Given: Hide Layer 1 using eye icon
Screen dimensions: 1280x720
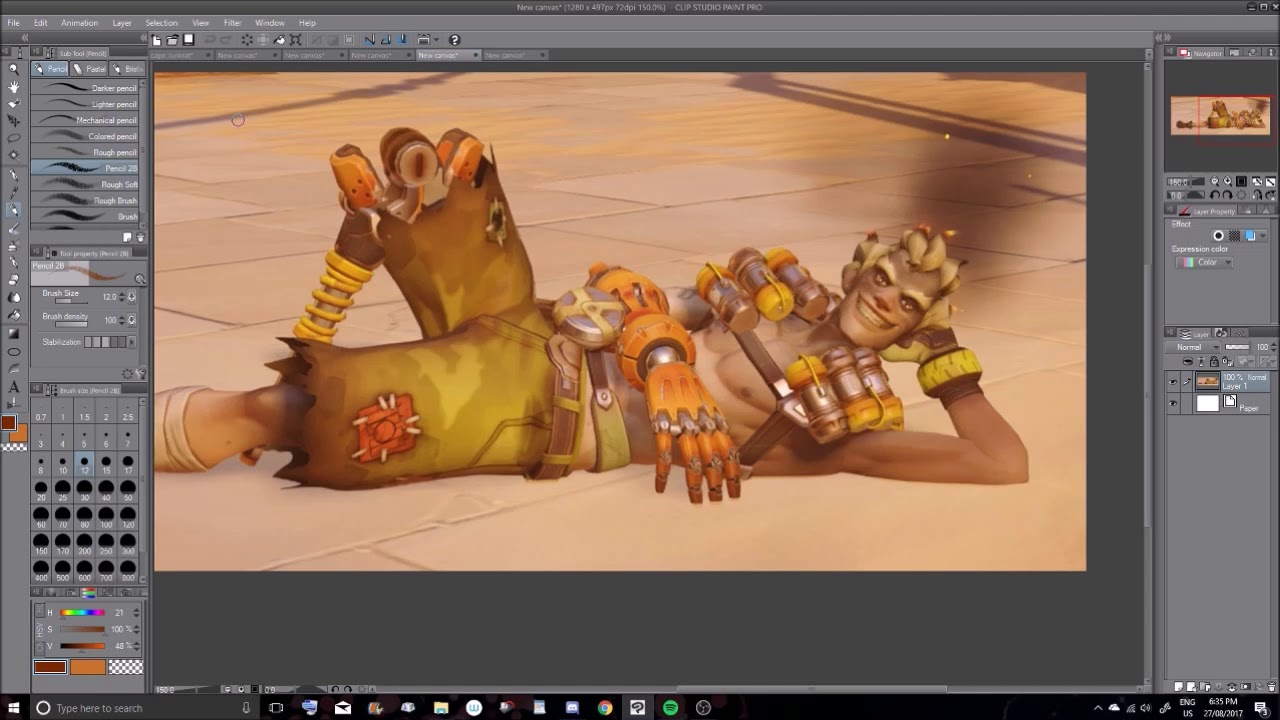Looking at the screenshot, I should [x=1173, y=382].
